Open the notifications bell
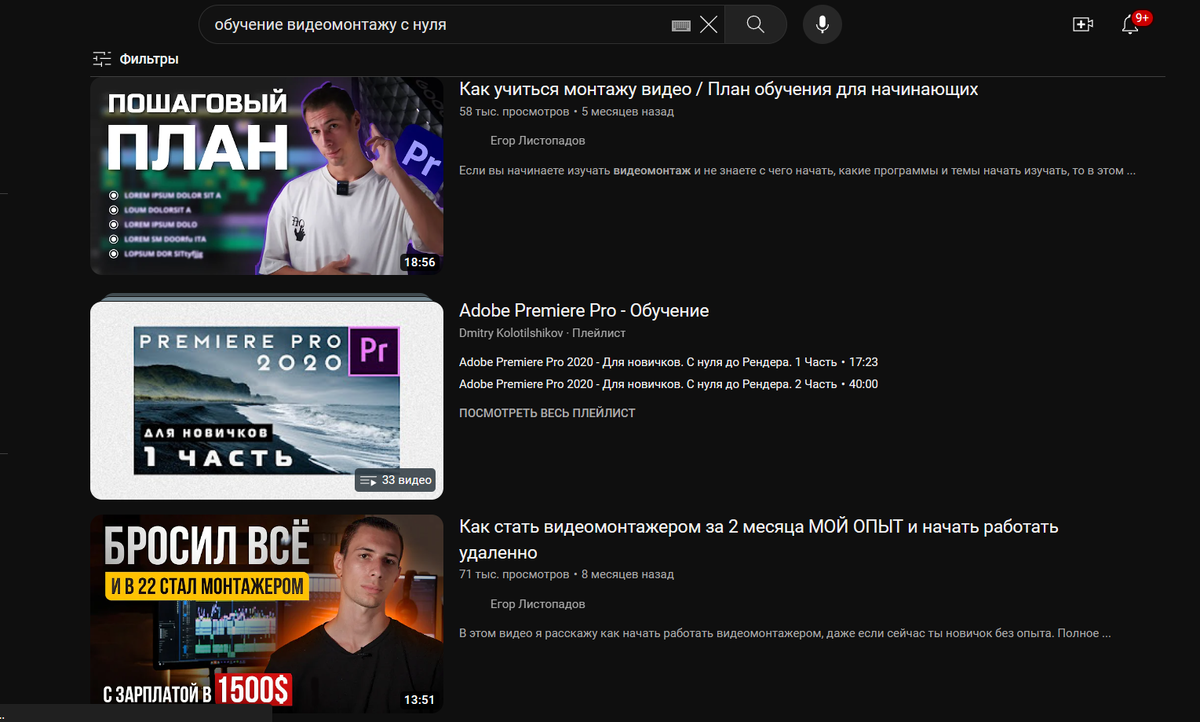The width and height of the screenshot is (1200, 722). 1131,25
